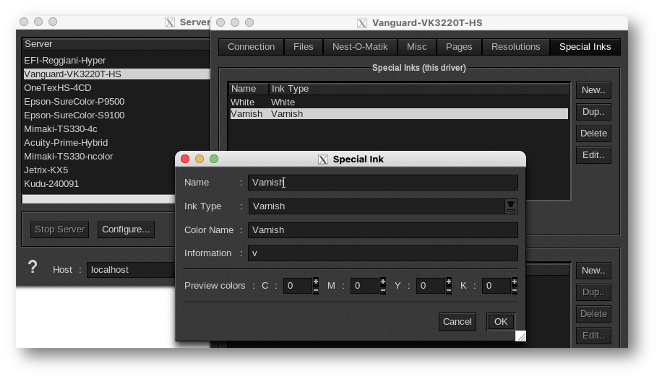The image size is (659, 379).
Task: Click the X11 icon in Special Ink title
Action: click(322, 159)
